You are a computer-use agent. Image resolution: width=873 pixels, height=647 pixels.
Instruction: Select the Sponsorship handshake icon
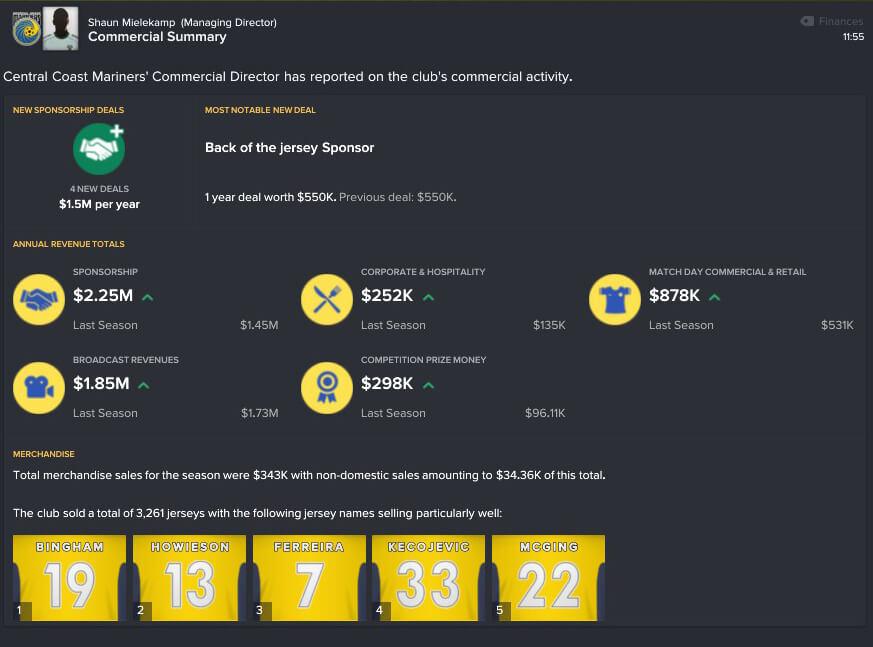[x=39, y=300]
